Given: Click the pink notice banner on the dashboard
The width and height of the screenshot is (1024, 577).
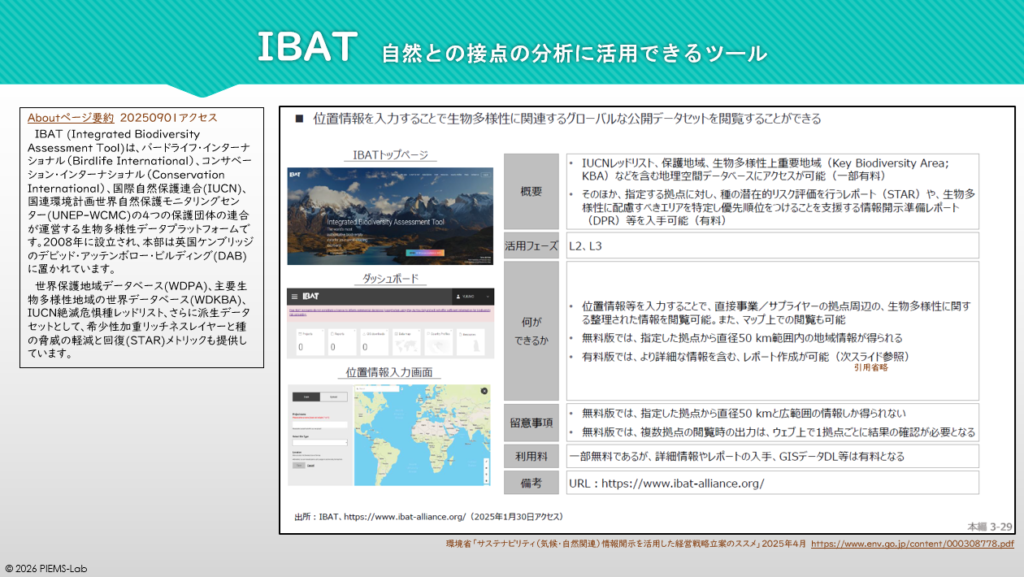Looking at the screenshot, I should 390,312.
